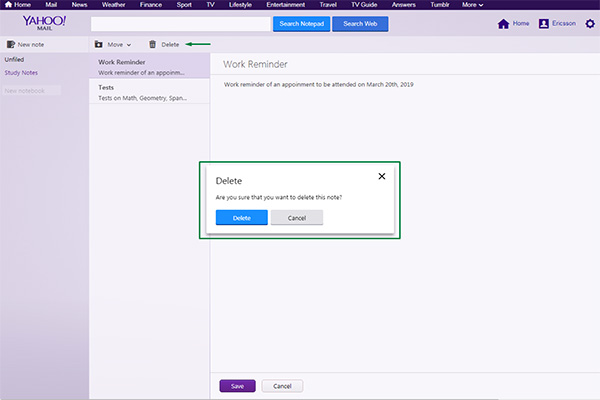Open Travel in the top navigation
This screenshot has width=600, height=400.
(x=328, y=5)
